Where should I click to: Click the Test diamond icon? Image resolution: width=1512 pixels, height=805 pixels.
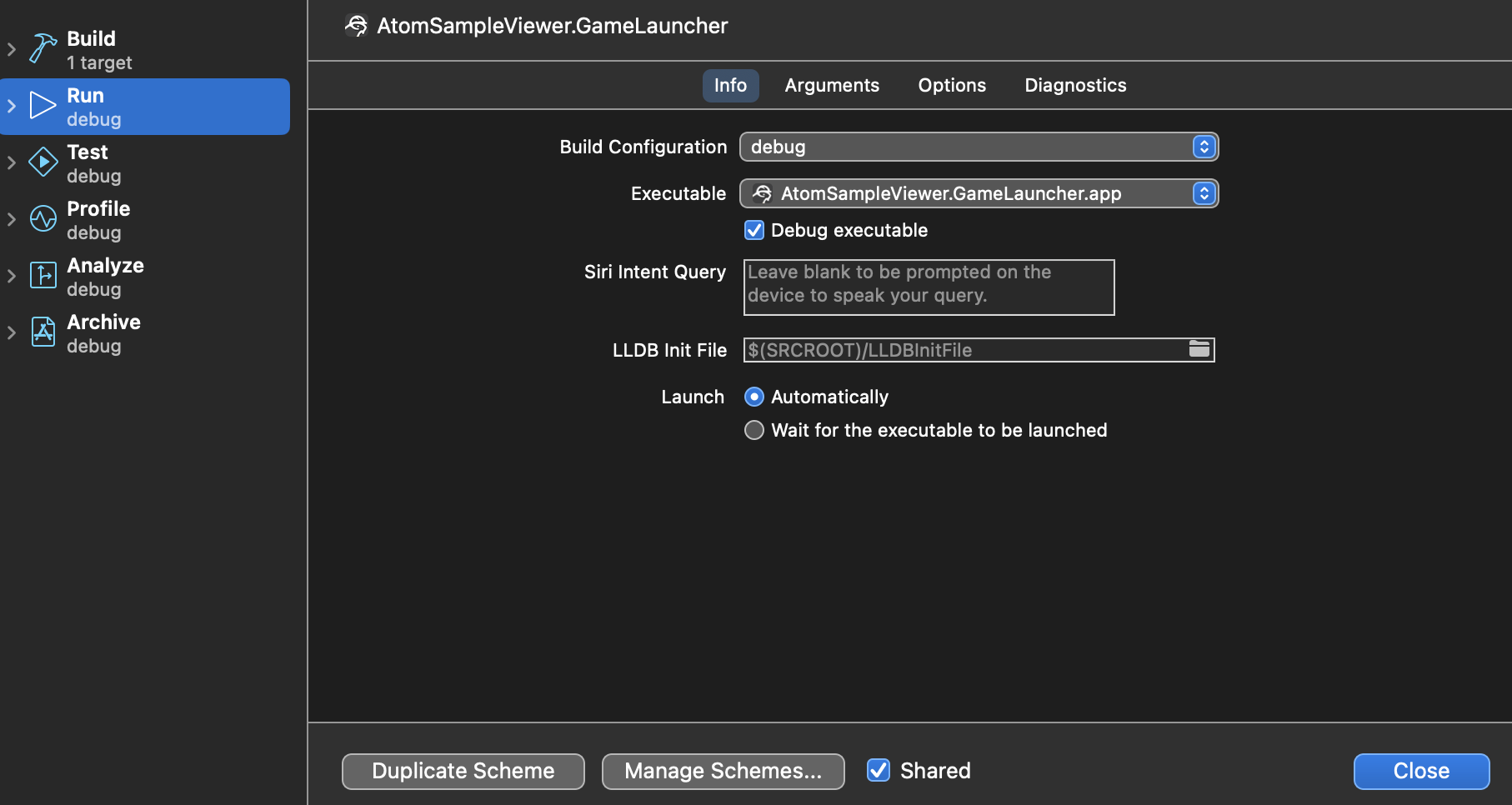tap(43, 162)
